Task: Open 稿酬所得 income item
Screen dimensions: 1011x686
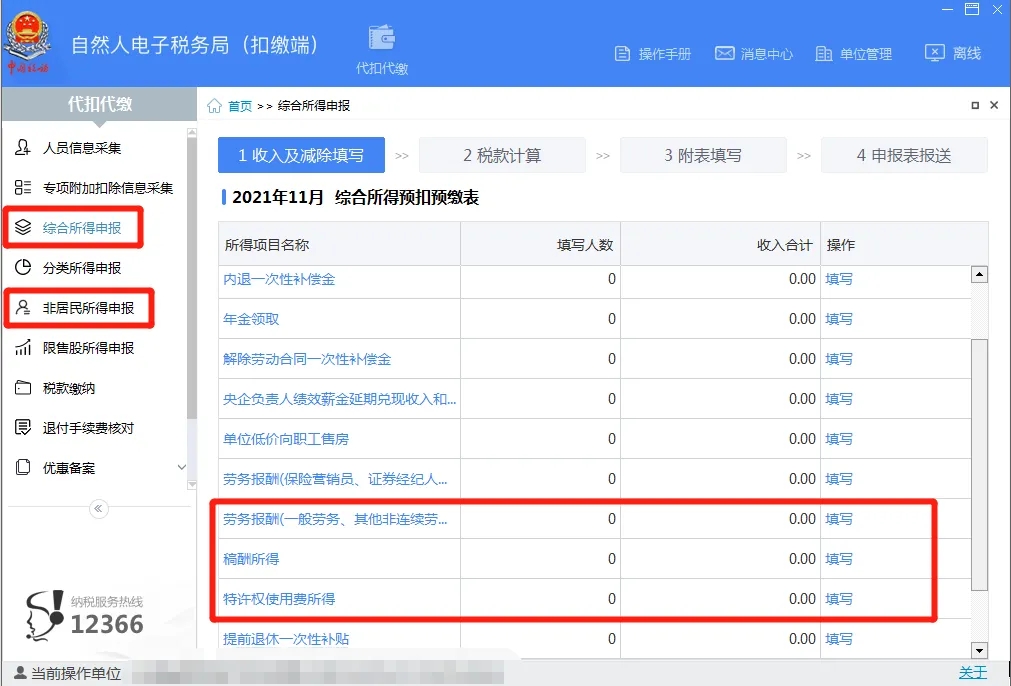Action: pos(251,559)
